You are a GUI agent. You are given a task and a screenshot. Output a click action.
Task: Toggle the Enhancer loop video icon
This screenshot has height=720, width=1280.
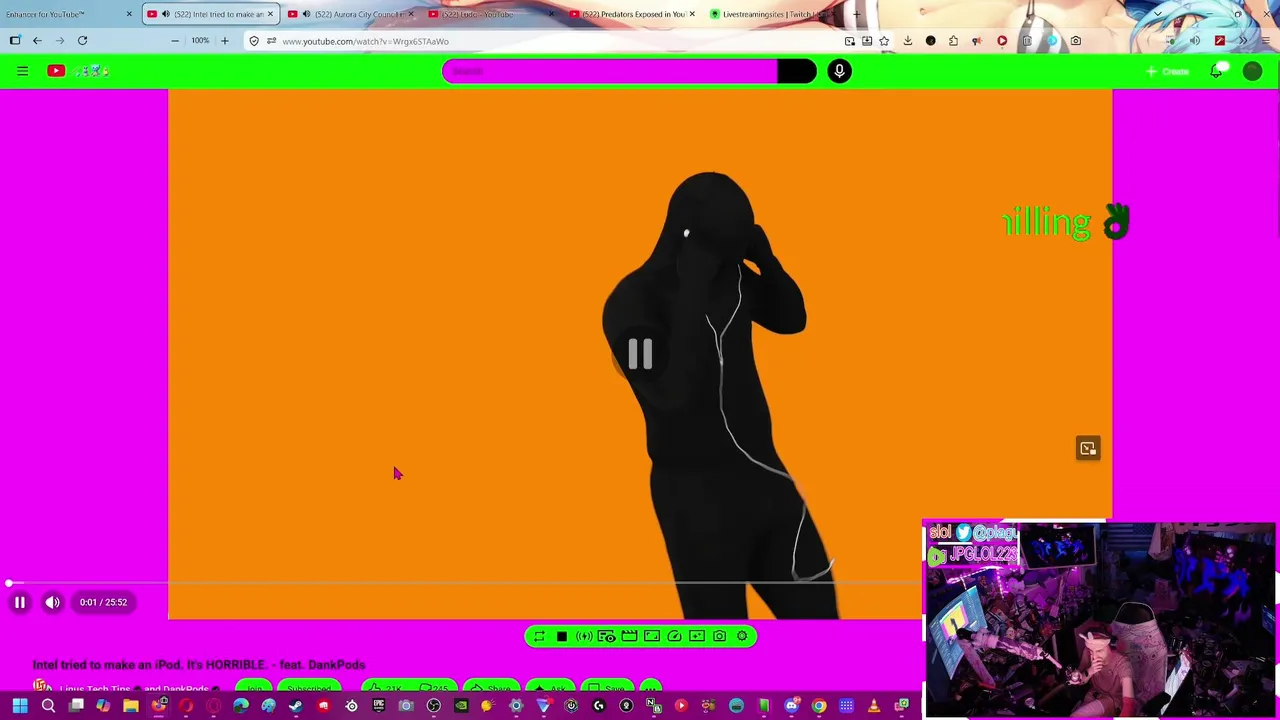point(539,636)
